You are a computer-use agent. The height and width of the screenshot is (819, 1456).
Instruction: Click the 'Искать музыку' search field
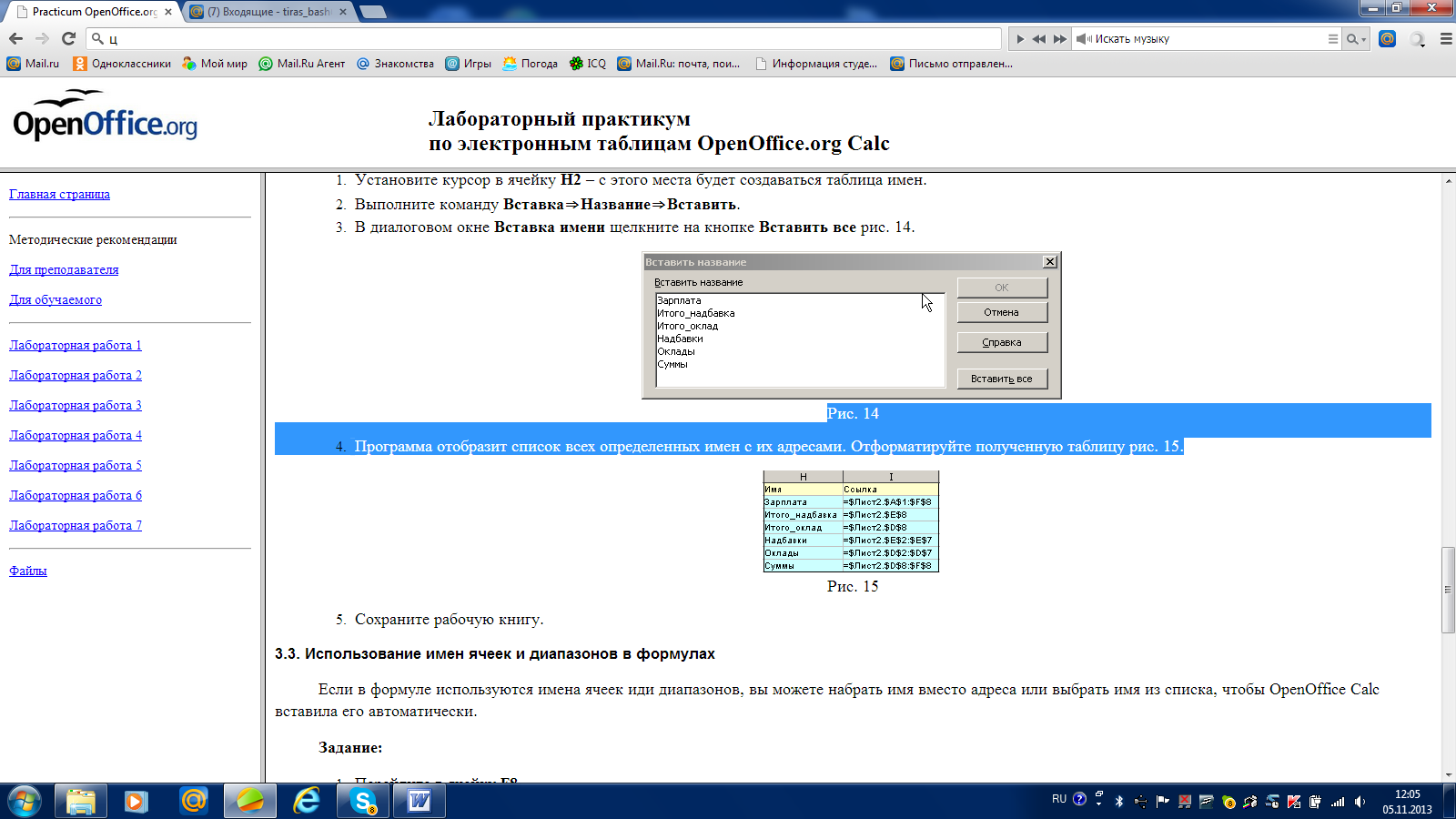click(1208, 39)
